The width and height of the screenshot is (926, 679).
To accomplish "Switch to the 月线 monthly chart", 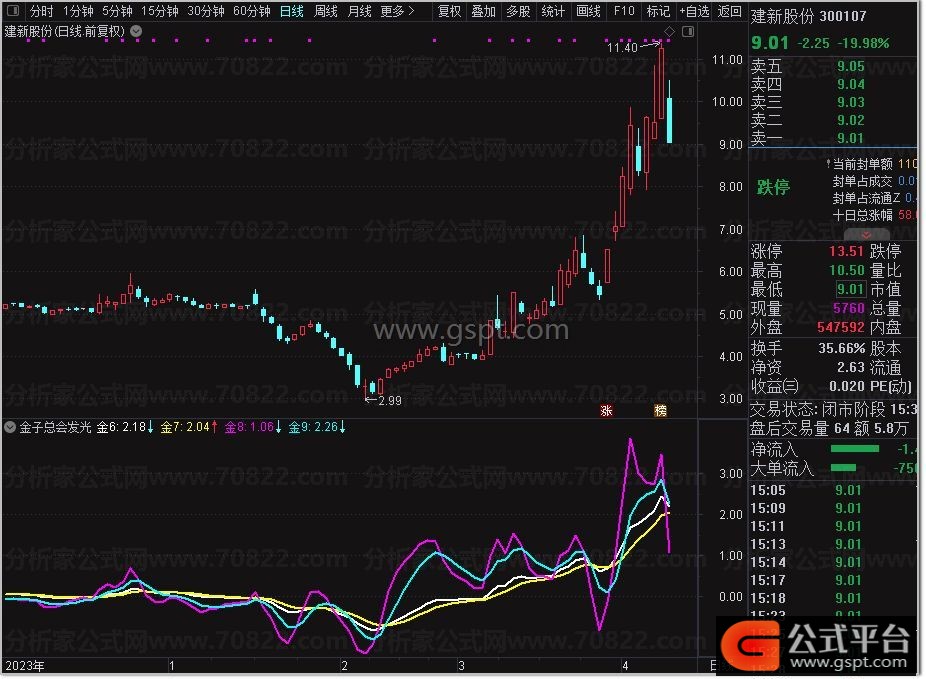I will [360, 11].
